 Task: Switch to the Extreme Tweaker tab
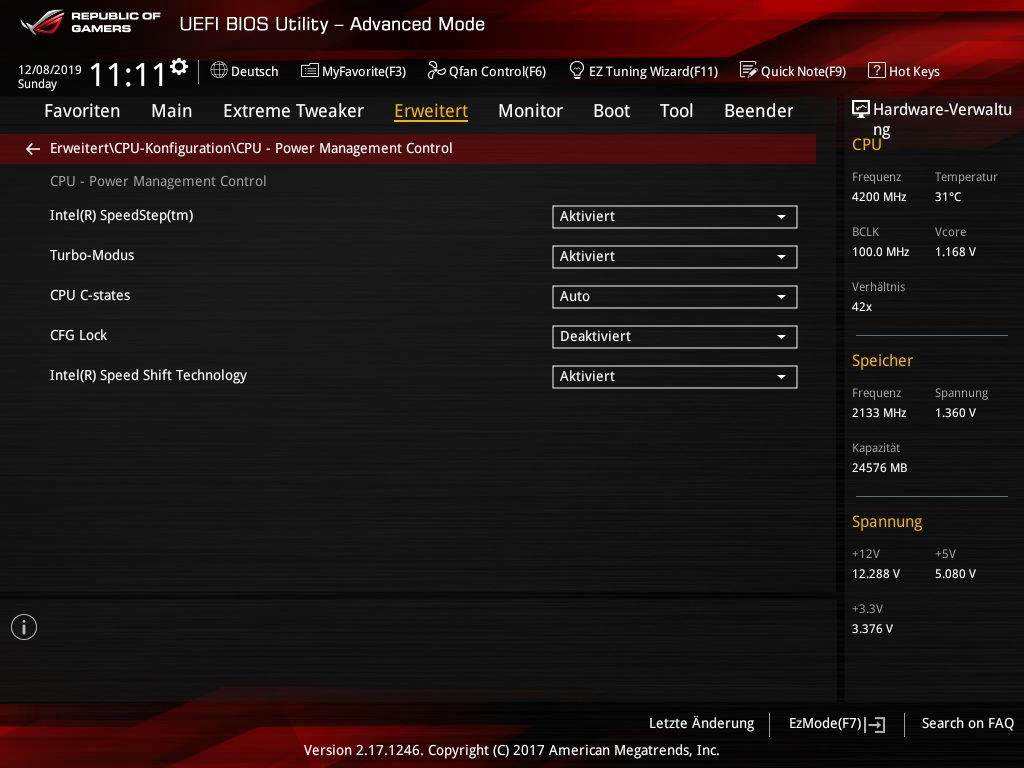(x=293, y=111)
